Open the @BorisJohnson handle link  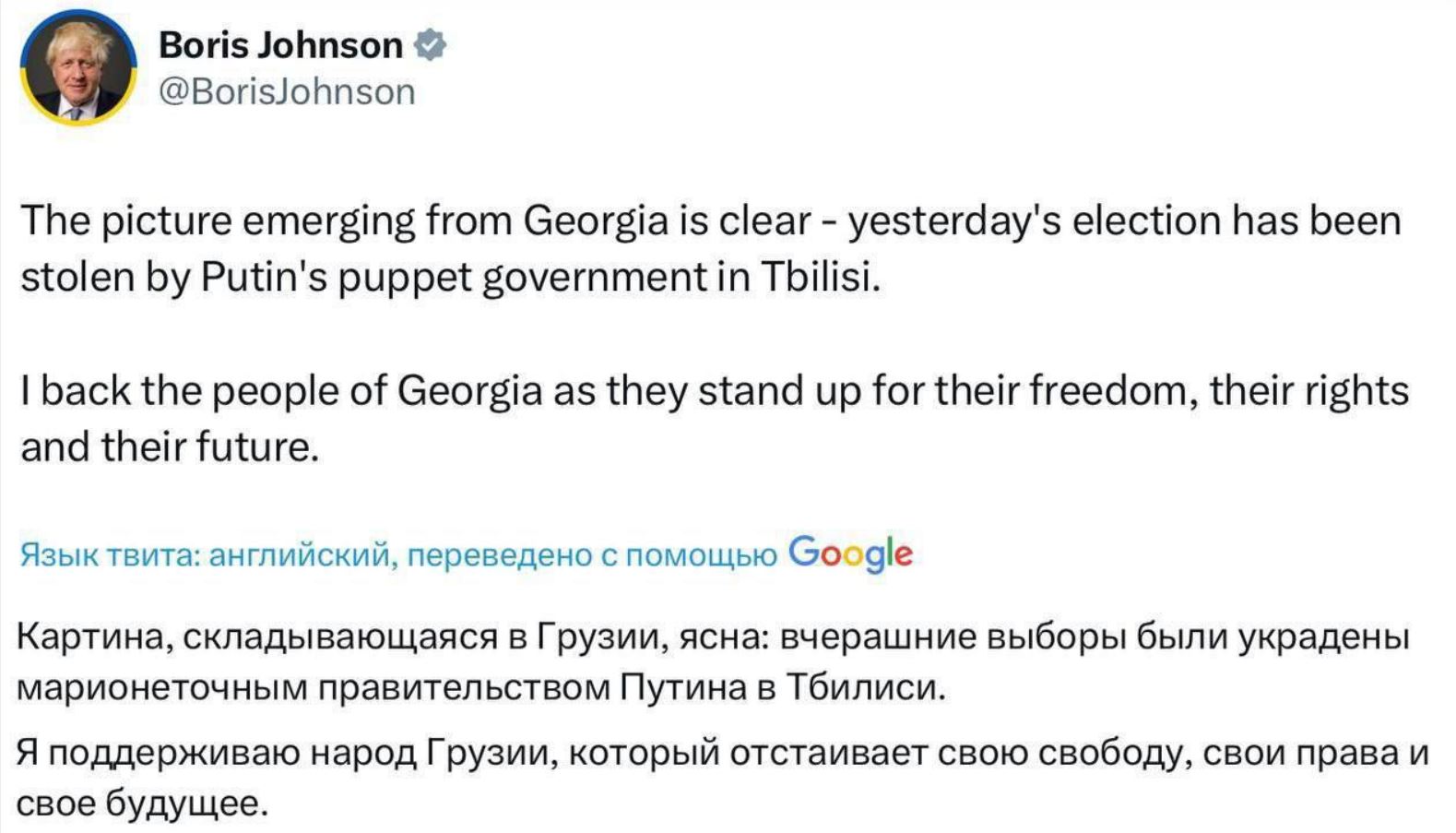287,91
